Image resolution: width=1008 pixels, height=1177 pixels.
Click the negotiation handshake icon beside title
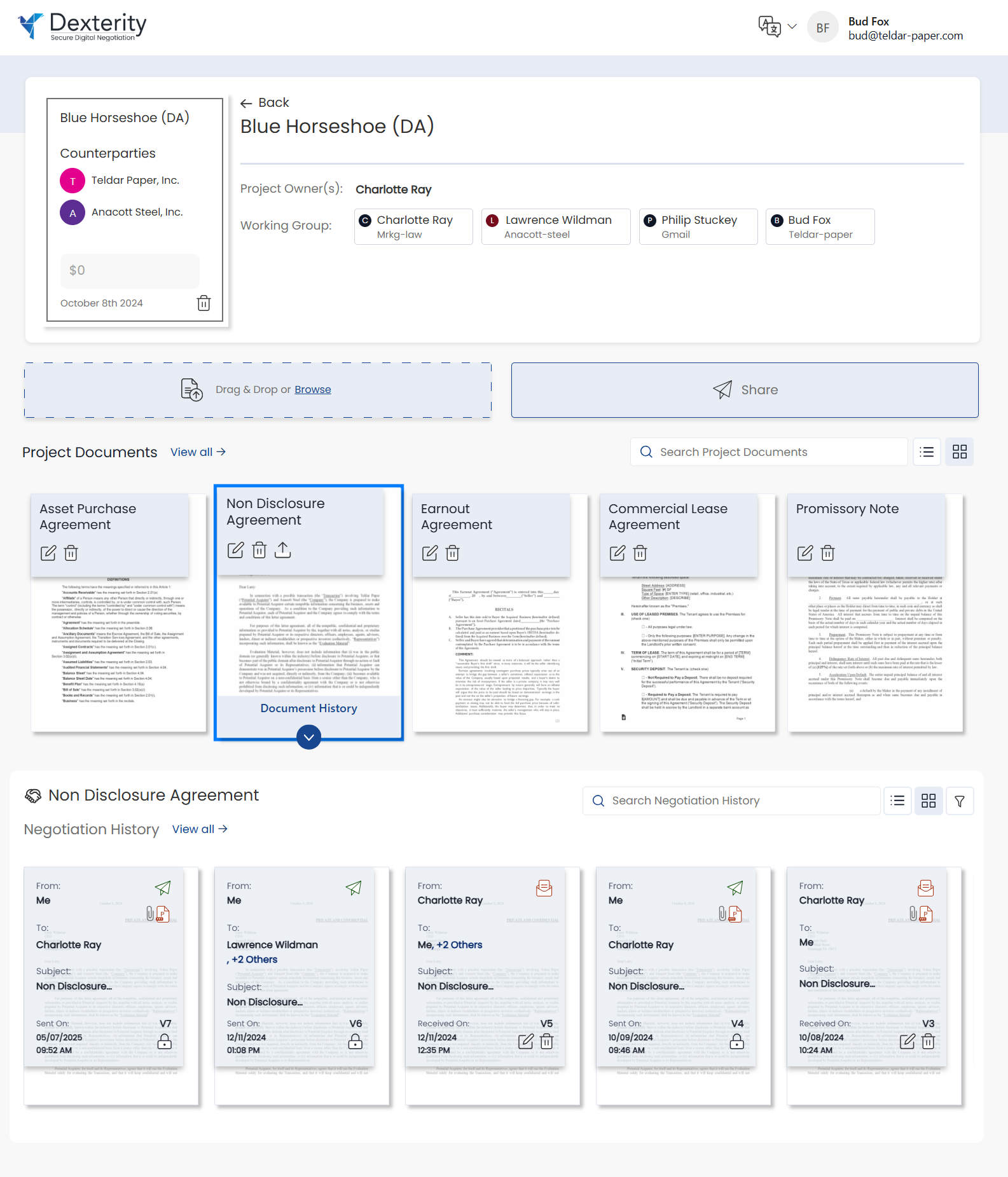point(32,795)
